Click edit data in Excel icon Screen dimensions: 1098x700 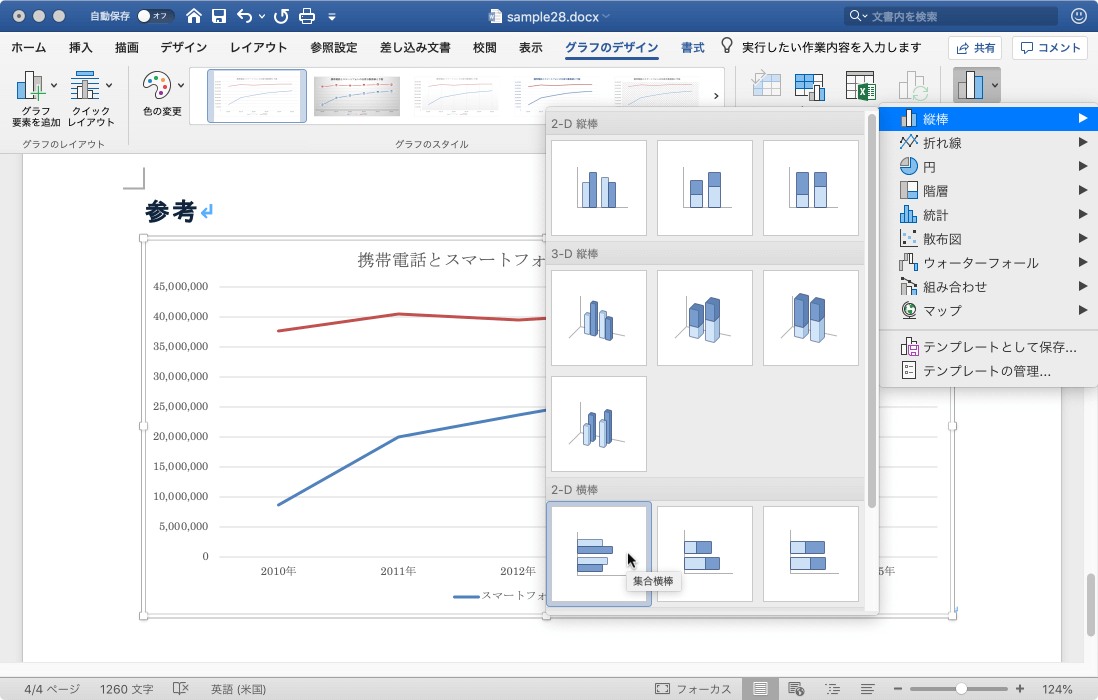(x=860, y=86)
